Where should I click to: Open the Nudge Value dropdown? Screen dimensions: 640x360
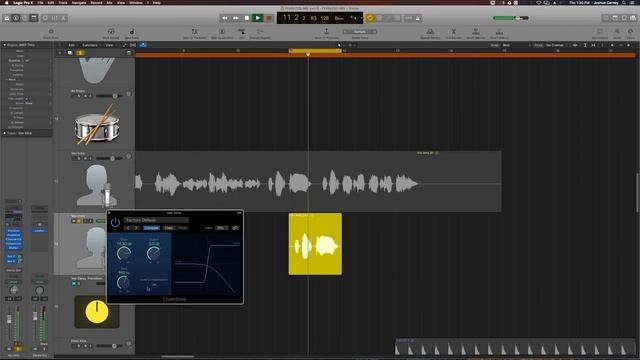360,32
